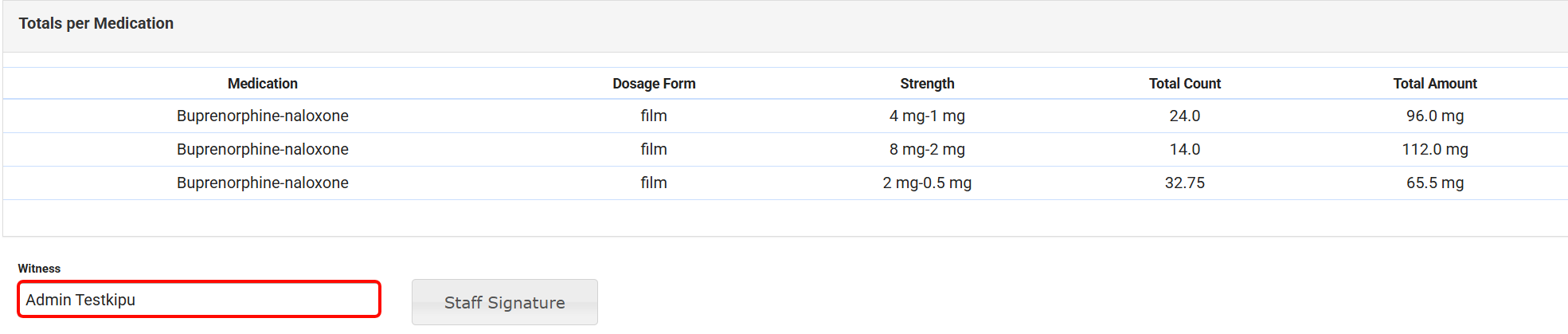Viewport: 1568px width, 334px height.
Task: Click the Dosage Form column header
Action: [x=654, y=84]
